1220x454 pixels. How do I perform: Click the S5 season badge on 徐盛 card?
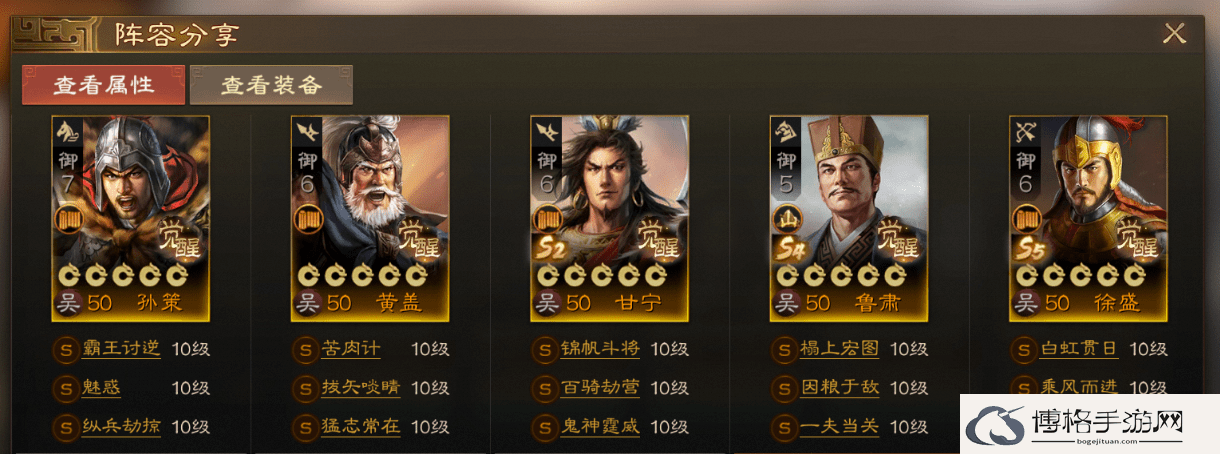(x=1027, y=248)
